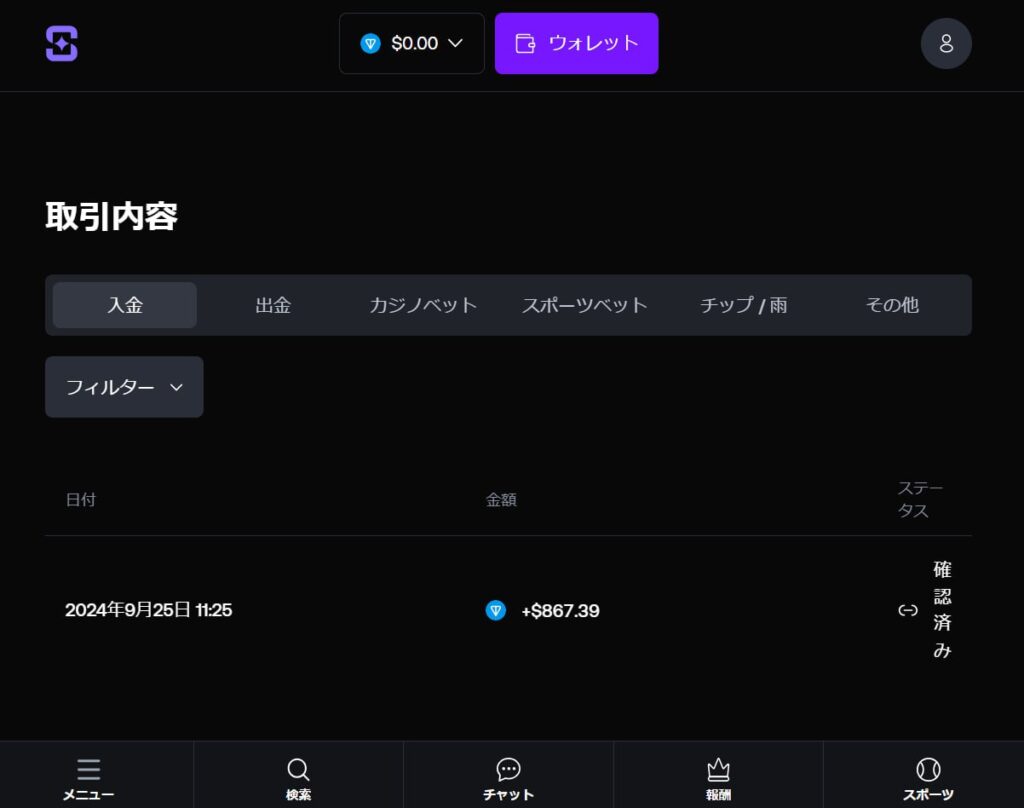
Task: Open the フィルター dropdown
Action: [x=124, y=387]
